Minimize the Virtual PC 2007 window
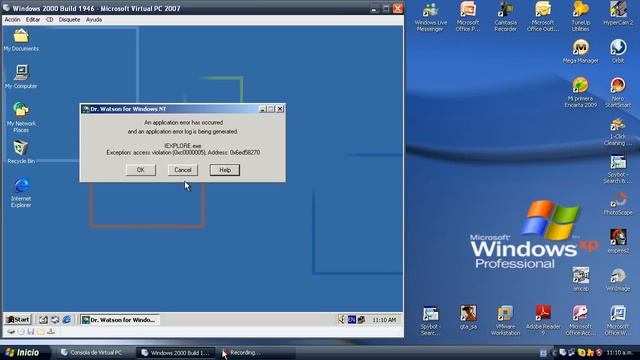The image size is (640, 360). point(374,8)
